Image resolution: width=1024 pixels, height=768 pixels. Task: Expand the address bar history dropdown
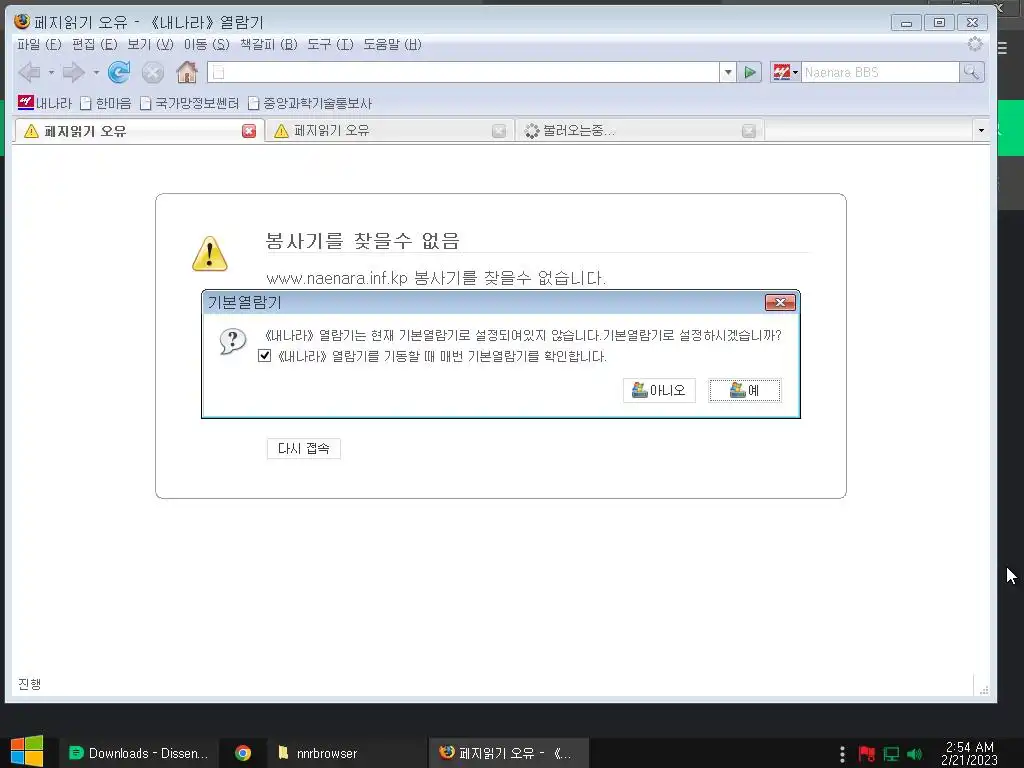728,72
